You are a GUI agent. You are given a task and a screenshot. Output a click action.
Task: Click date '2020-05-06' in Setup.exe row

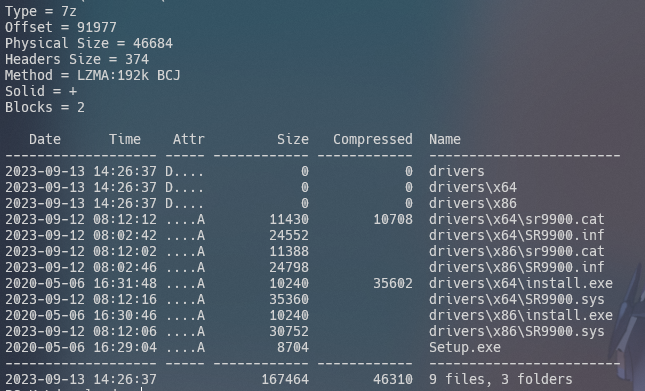[x=45, y=348]
